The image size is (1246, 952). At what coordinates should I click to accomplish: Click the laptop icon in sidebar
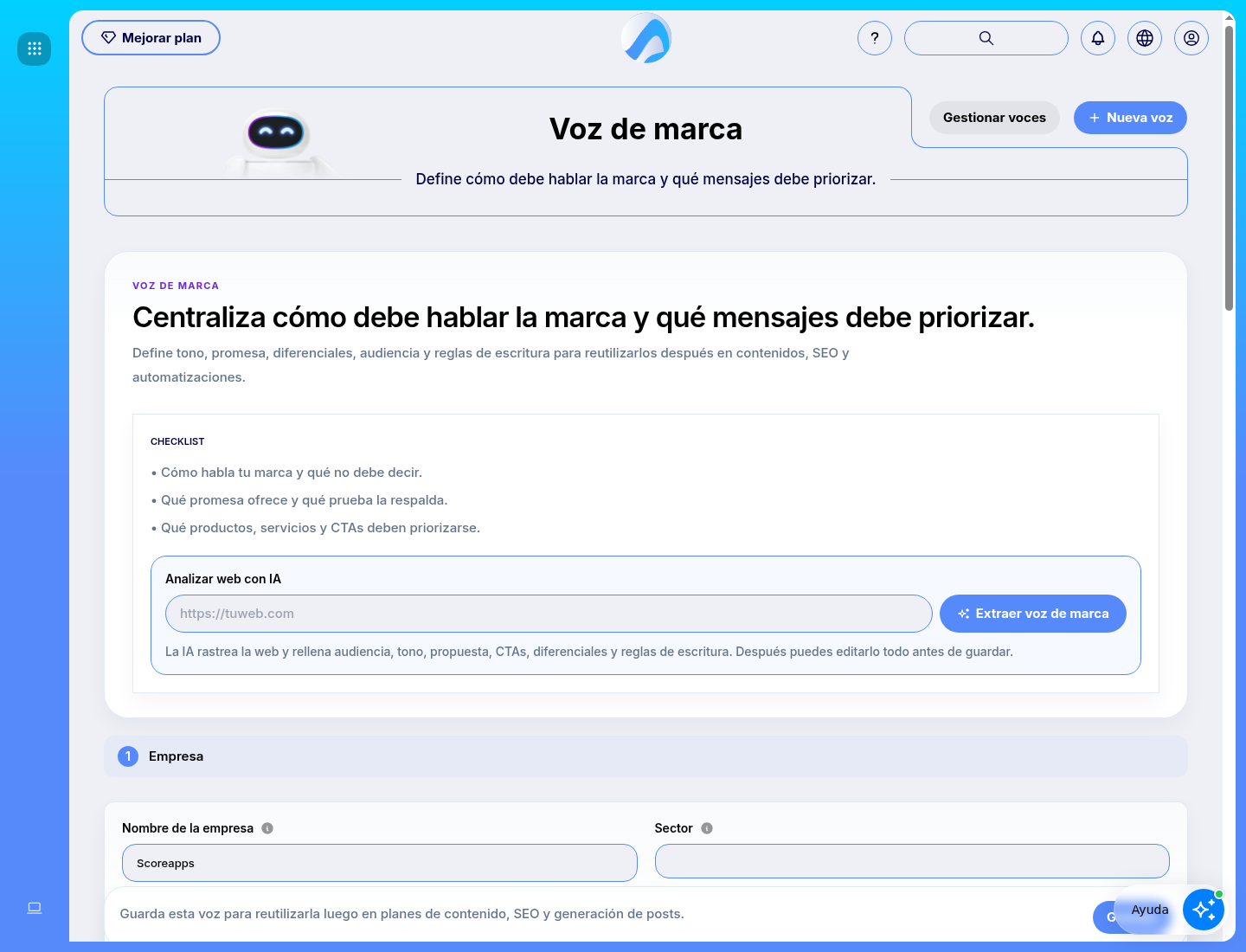pos(35,908)
